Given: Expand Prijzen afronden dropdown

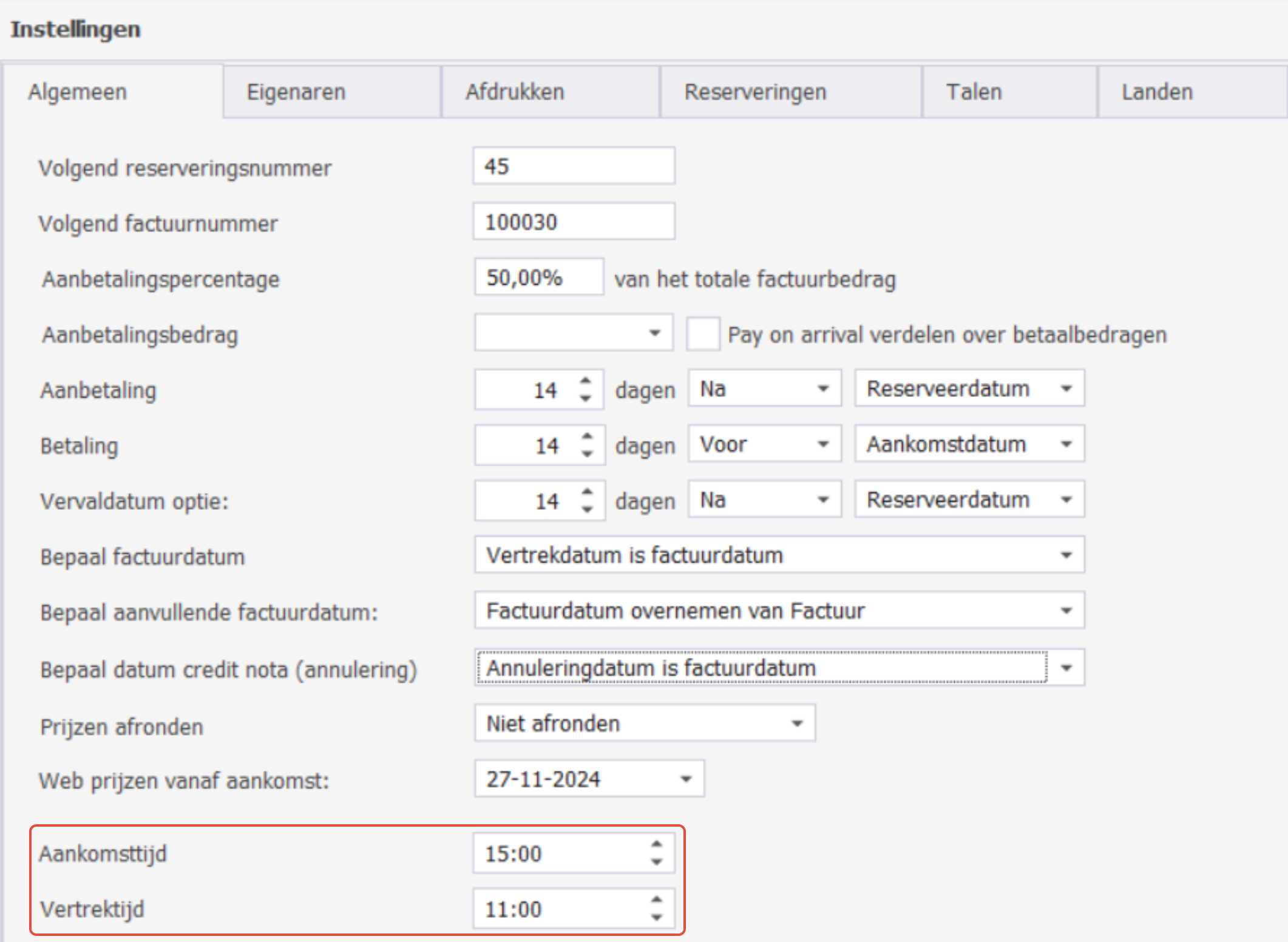Looking at the screenshot, I should 797,723.
